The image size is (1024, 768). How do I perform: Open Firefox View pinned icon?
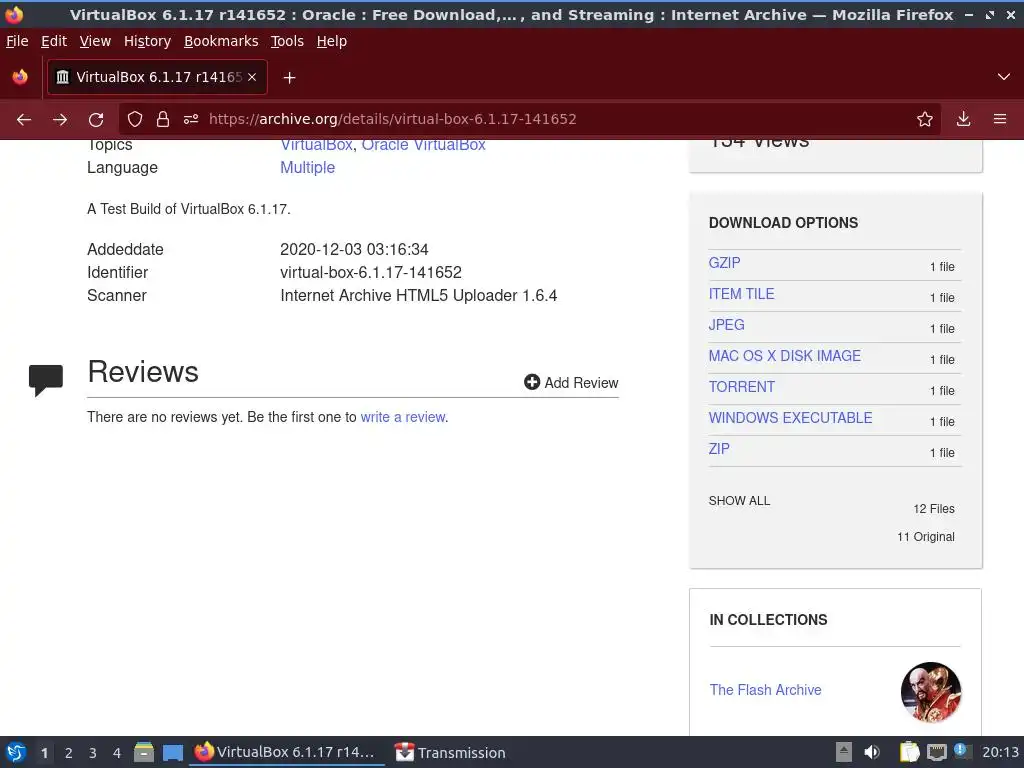[20, 77]
